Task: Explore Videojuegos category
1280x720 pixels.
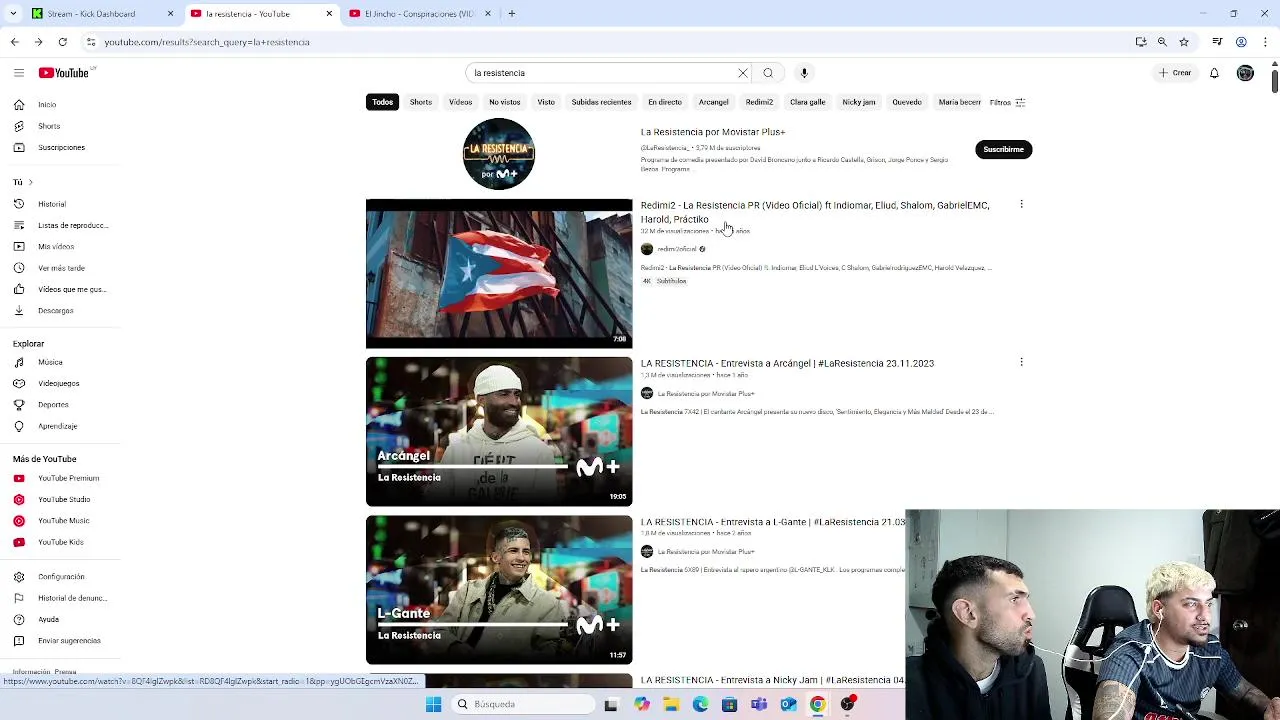Action: pos(58,384)
